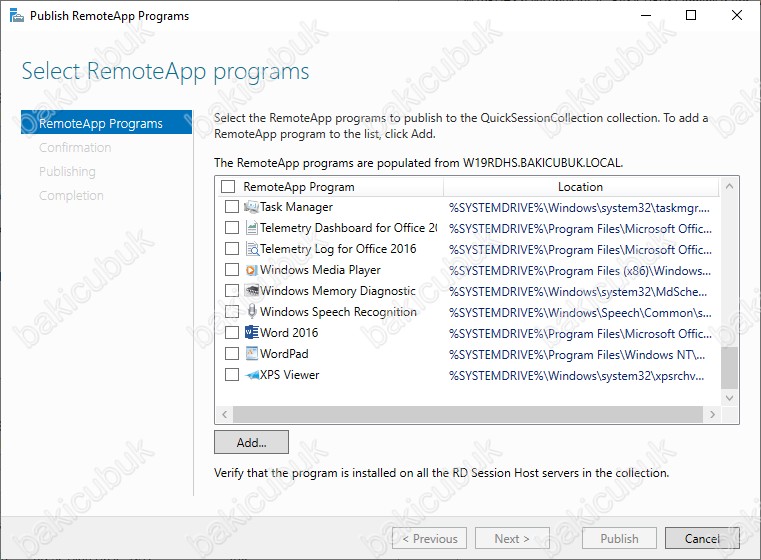This screenshot has height=560, width=761.
Task: Check the select-all box beside RemoteApp Program header
Action: click(x=228, y=186)
